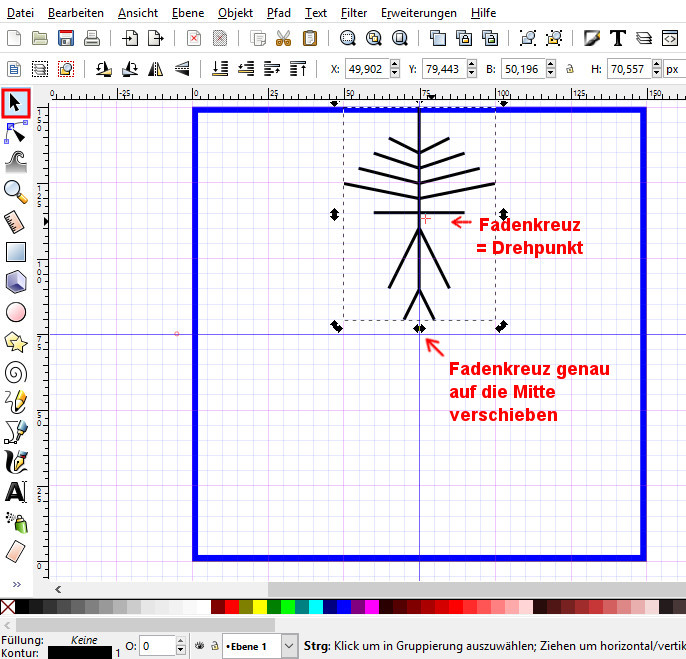The height and width of the screenshot is (659, 686).
Task: Flip selection vertically
Action: pos(182,69)
